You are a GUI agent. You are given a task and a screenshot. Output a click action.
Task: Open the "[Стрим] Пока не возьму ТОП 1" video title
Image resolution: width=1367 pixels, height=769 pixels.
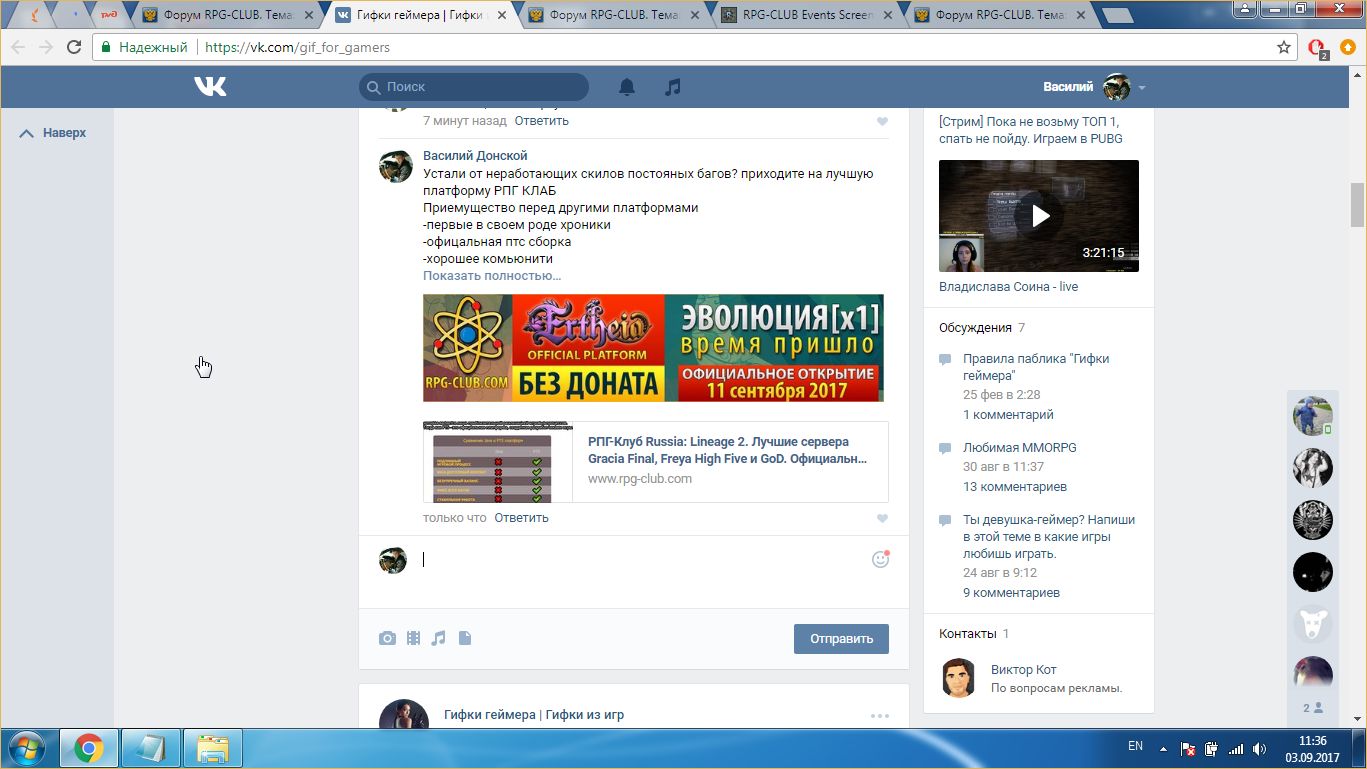click(x=1031, y=130)
